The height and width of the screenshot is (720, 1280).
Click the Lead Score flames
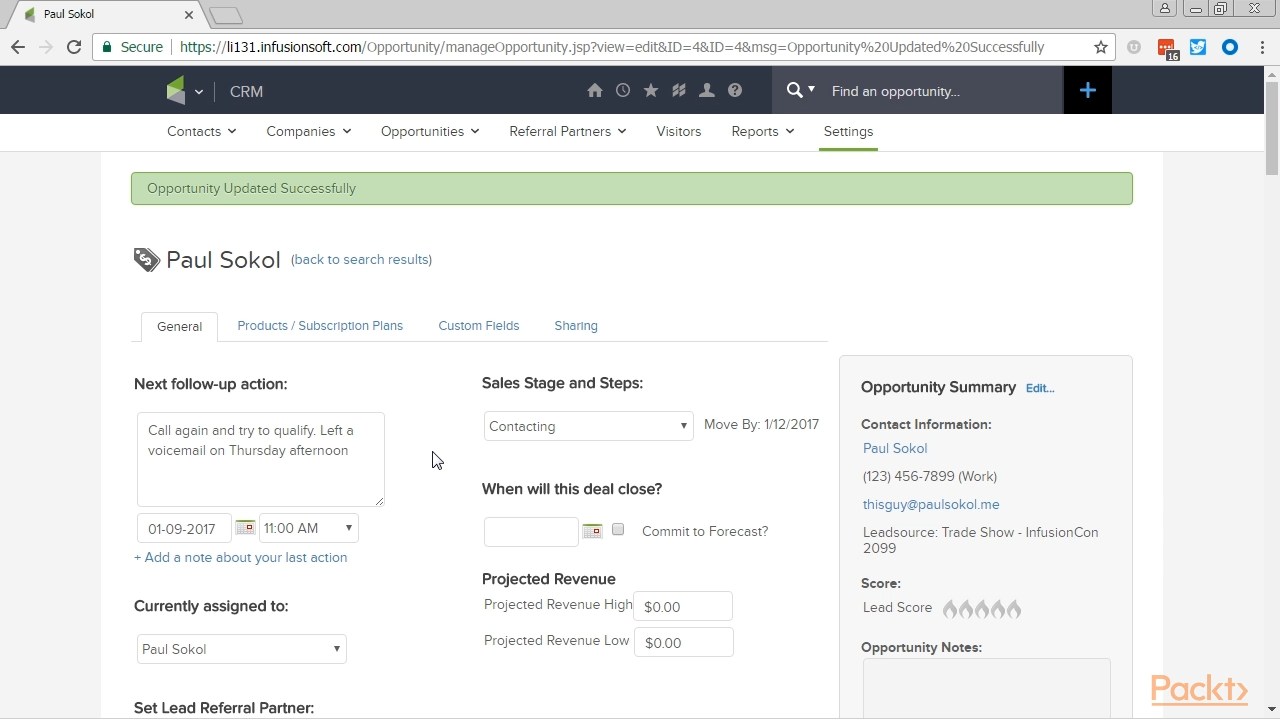[982, 609]
